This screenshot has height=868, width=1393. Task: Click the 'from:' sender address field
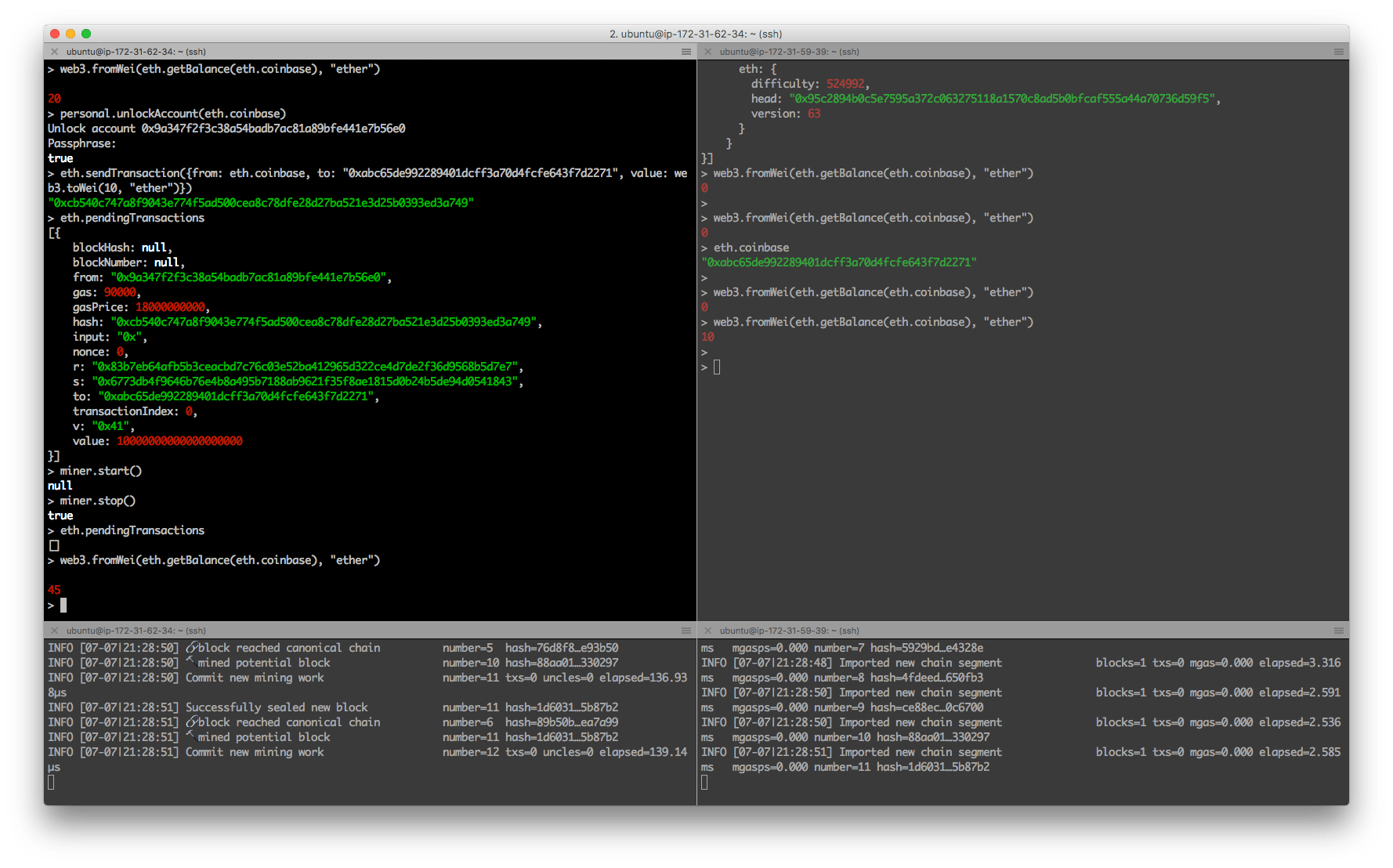coord(232,277)
